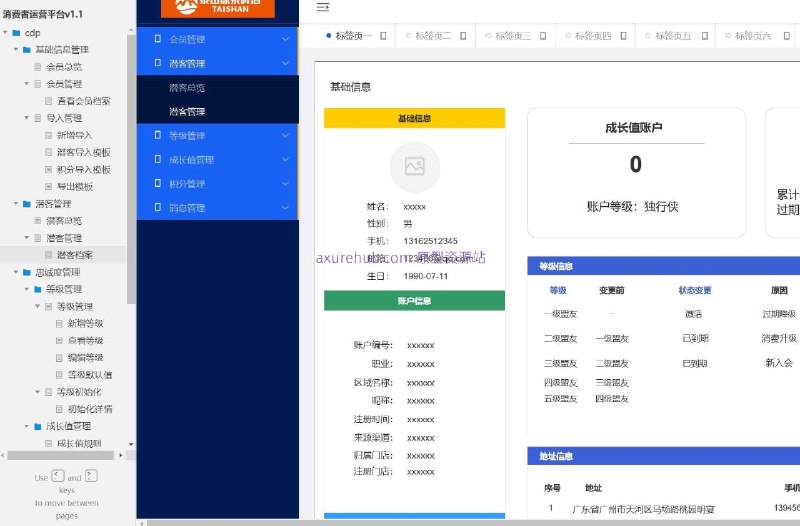Switch to 标签页一 tab
Screen dimensions: 800x526
click(353, 36)
